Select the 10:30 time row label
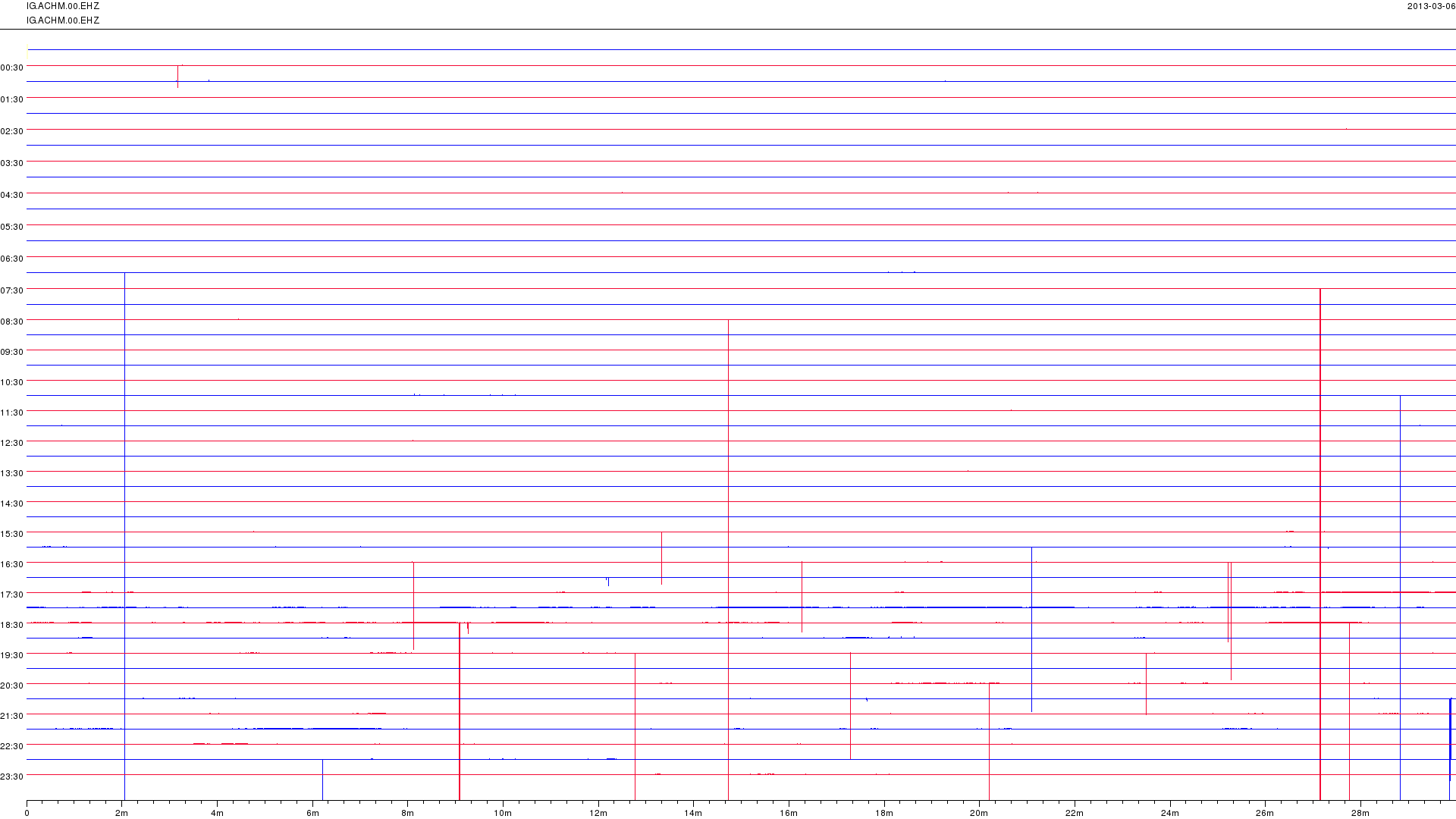 pos(12,382)
